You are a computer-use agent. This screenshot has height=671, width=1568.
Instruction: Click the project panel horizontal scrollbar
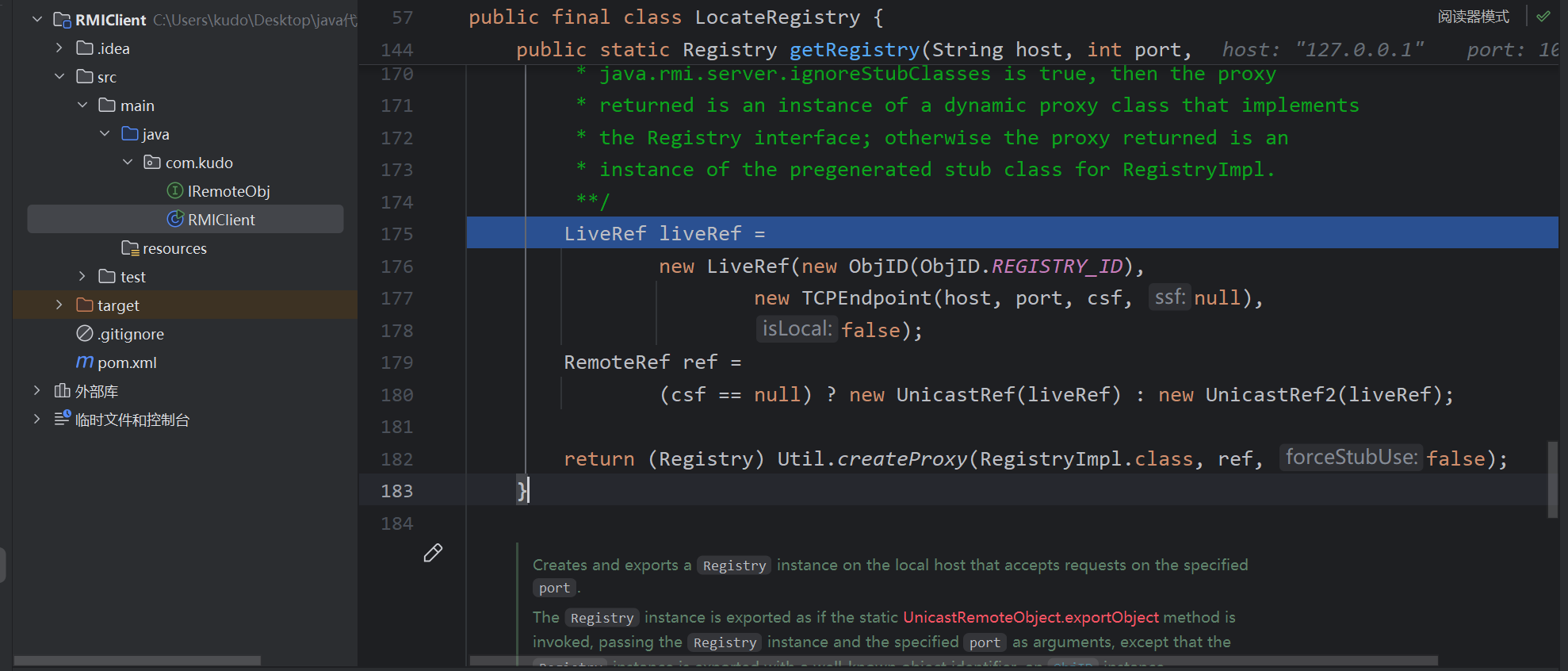click(137, 661)
